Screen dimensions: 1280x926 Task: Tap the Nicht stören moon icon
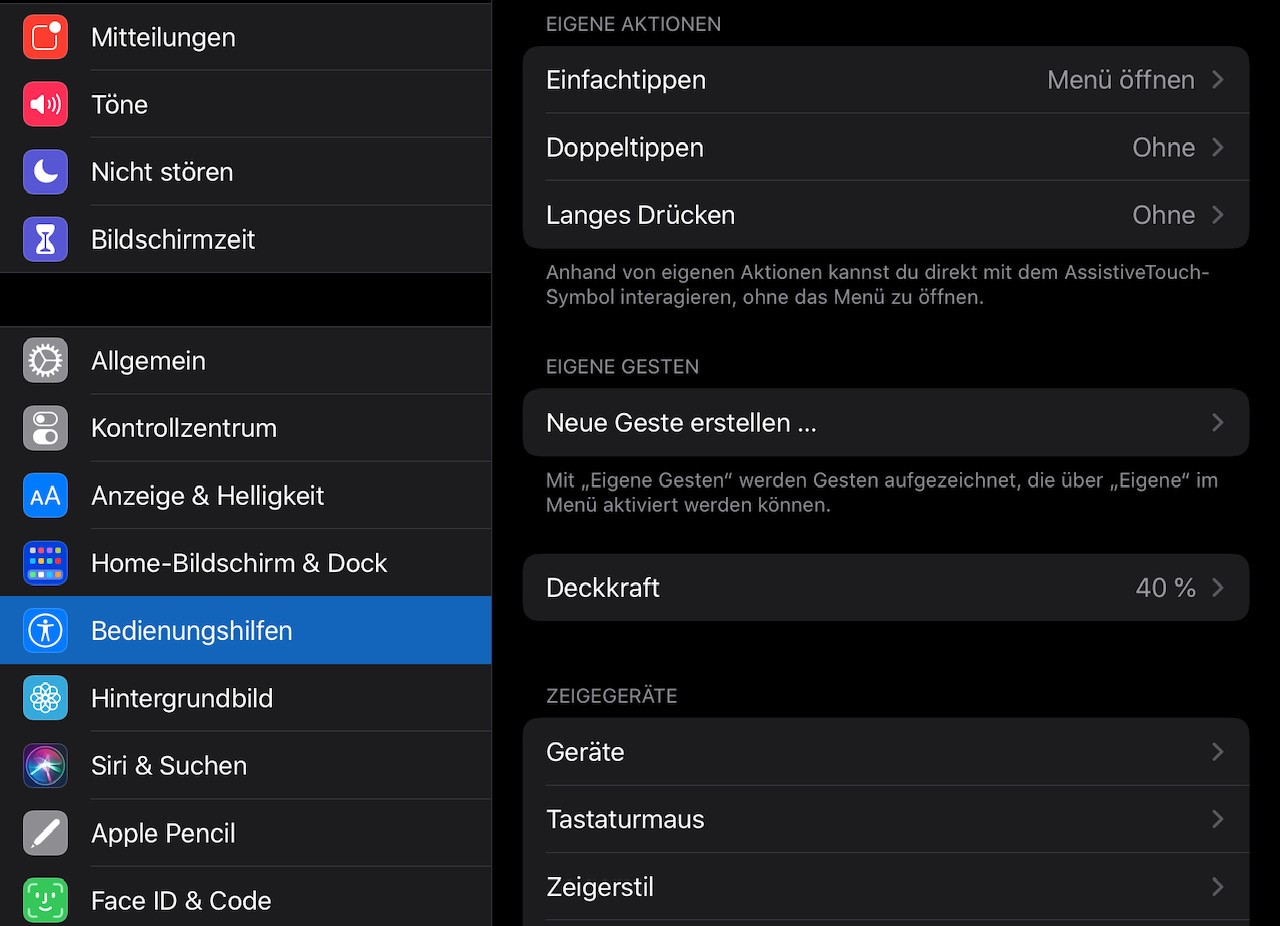pos(45,172)
